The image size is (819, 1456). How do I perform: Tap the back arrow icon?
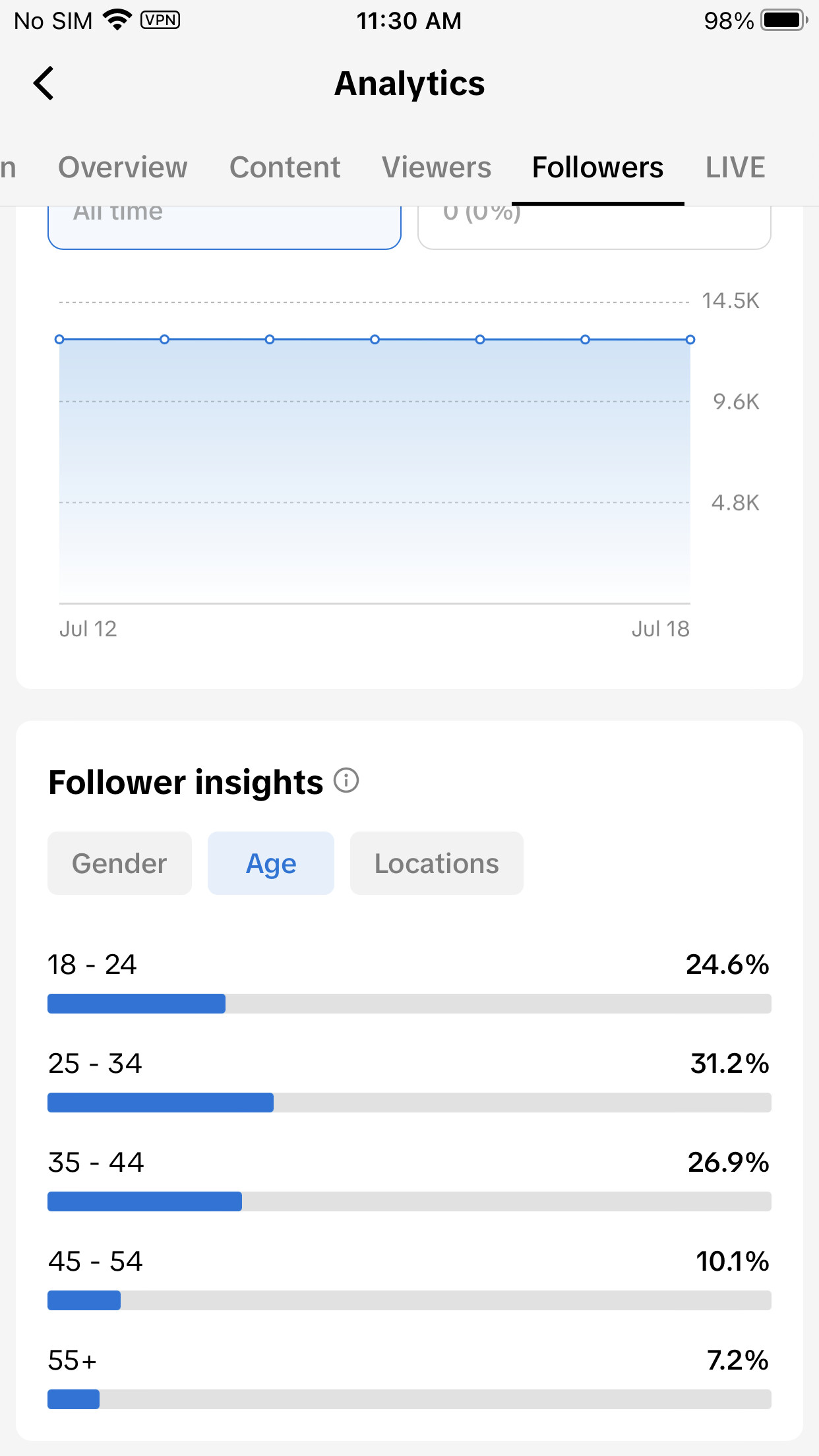44,83
